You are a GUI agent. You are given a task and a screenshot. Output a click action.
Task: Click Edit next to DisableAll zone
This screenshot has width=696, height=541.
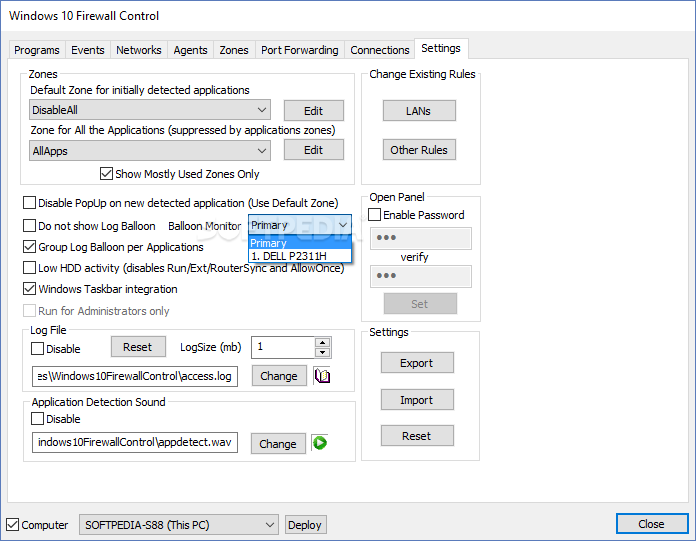click(x=314, y=111)
